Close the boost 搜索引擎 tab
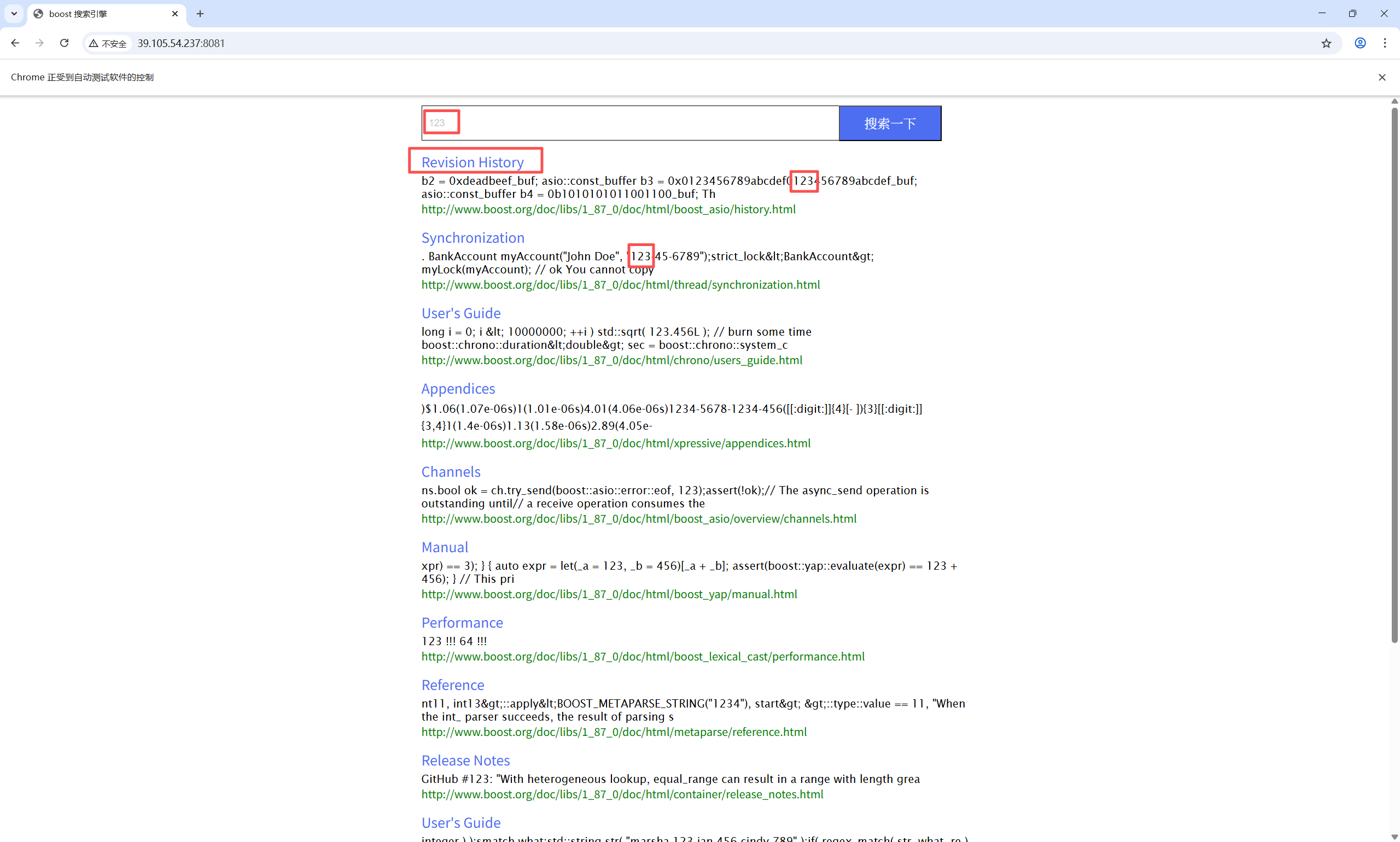The width and height of the screenshot is (1400, 842). click(175, 14)
